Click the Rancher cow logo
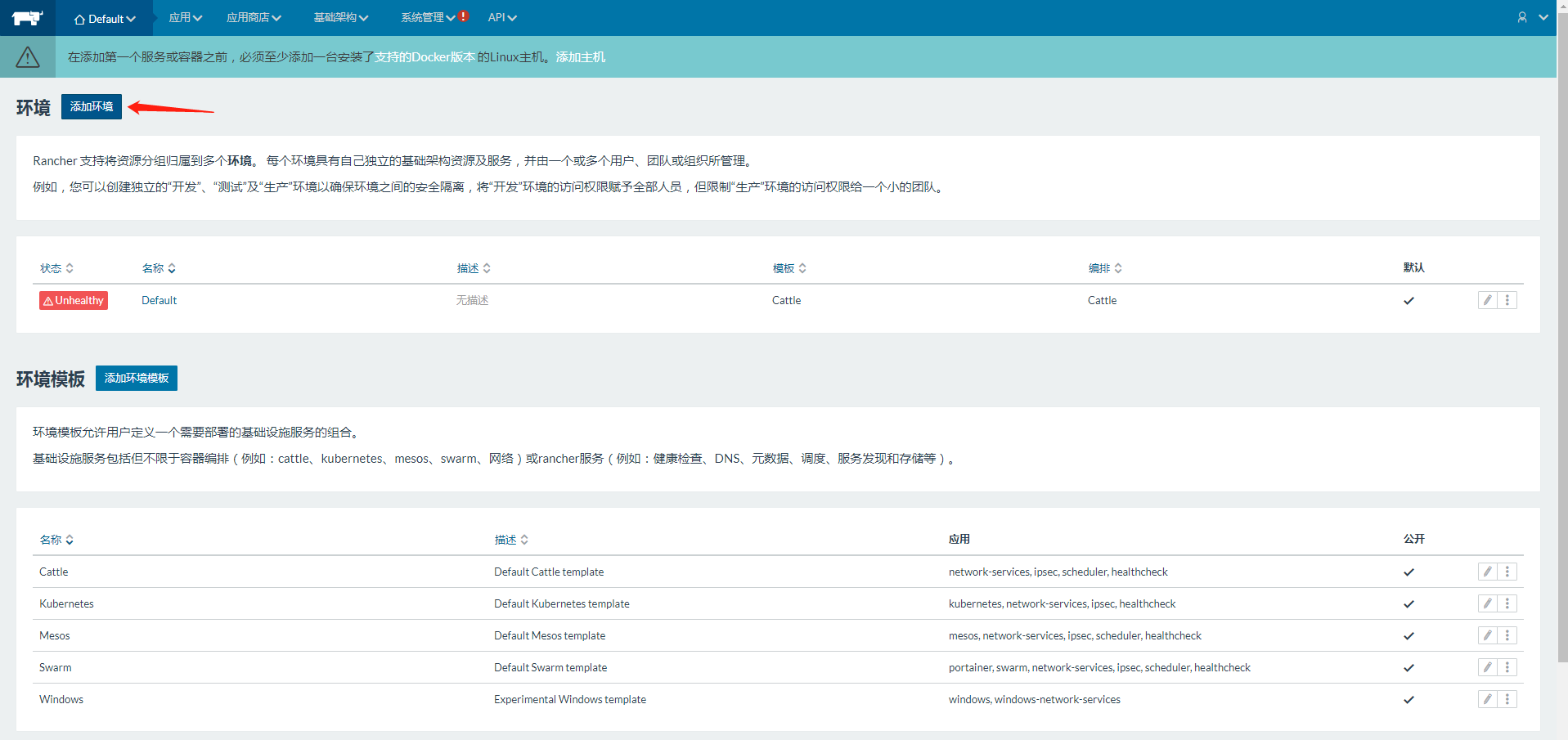This screenshot has height=740, width=1568. click(27, 17)
